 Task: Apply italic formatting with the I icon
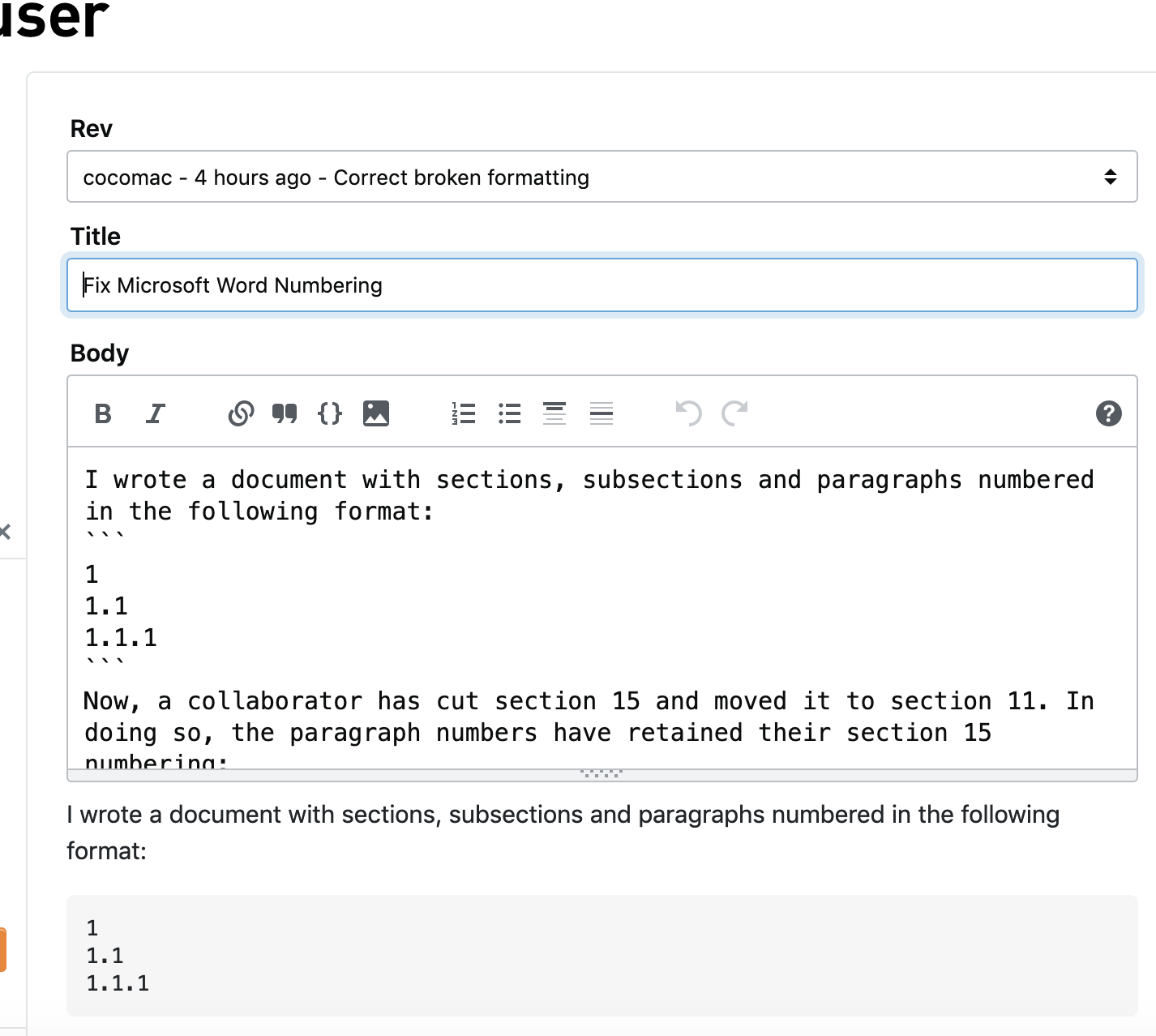pos(155,413)
